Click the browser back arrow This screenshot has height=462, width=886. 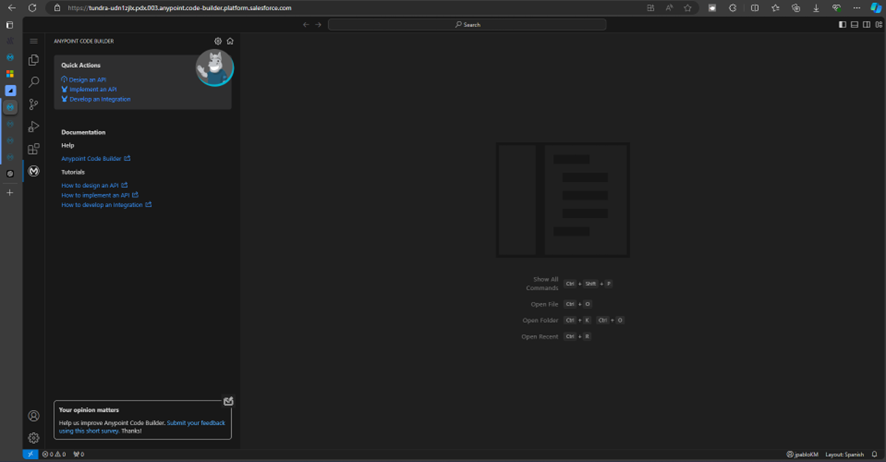[x=12, y=8]
